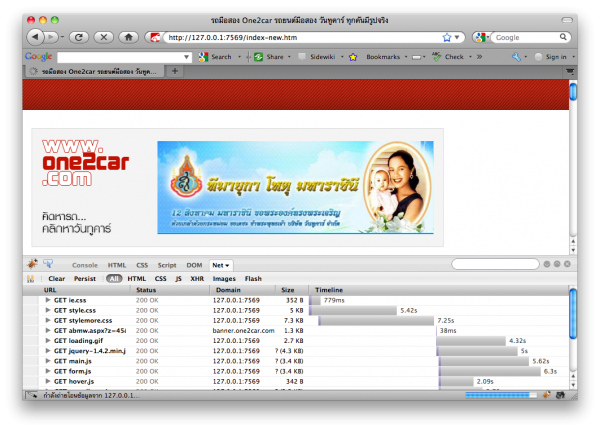This screenshot has width=600, height=431.
Task: Click the rightmost status bar add-on icon
Action: [x=560, y=395]
